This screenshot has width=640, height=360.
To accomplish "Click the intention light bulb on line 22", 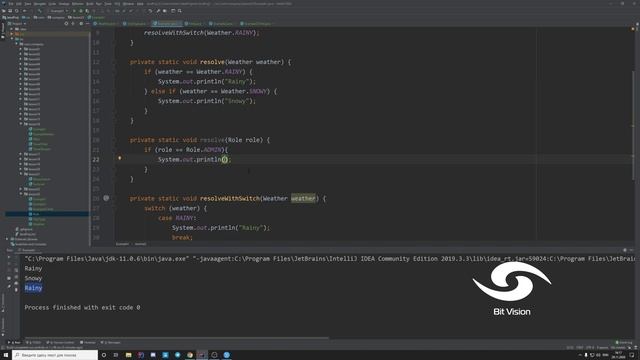I will [x=120, y=158].
